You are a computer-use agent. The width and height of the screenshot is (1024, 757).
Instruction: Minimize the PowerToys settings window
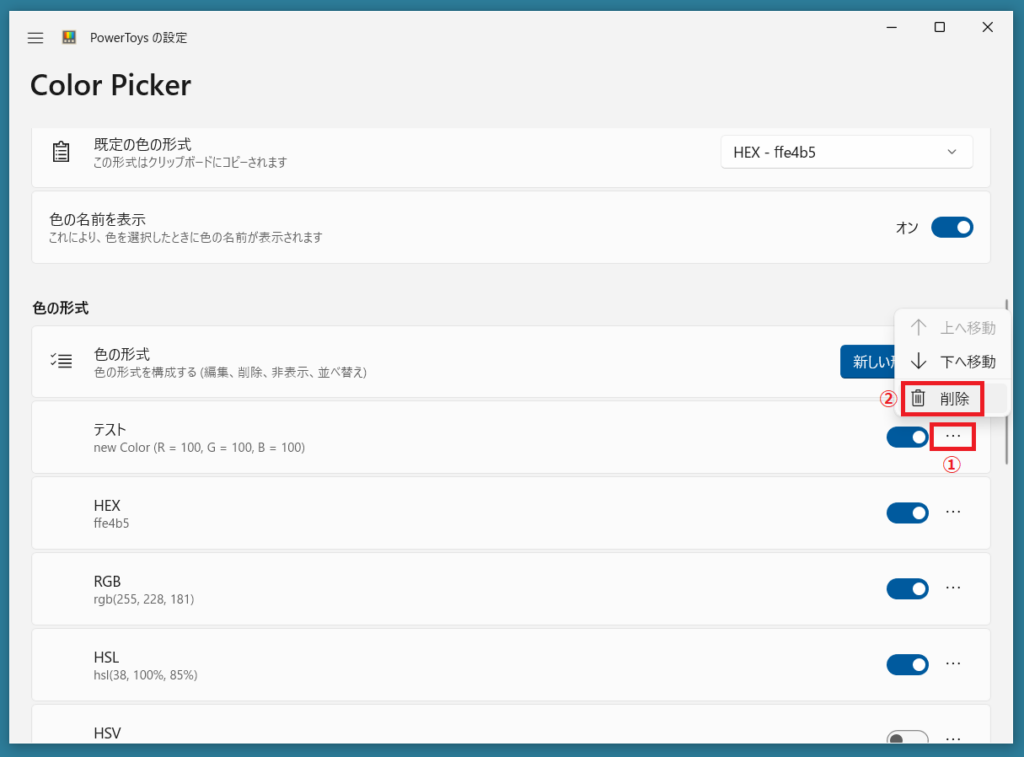pyautogui.click(x=891, y=27)
